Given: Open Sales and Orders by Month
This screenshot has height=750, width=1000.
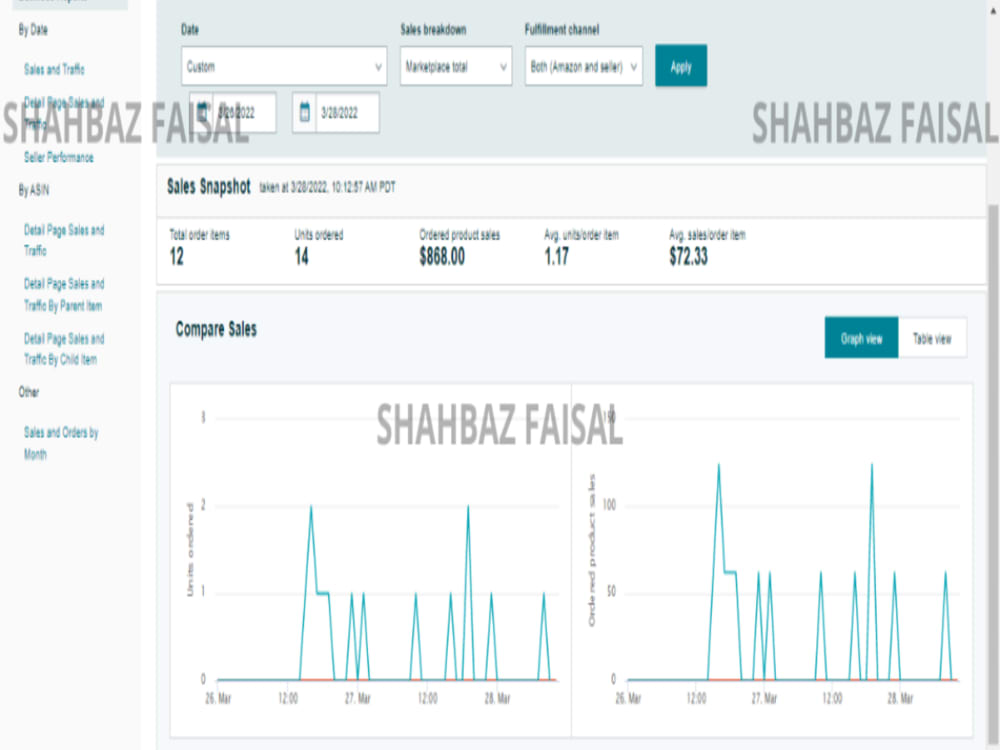Looking at the screenshot, I should point(61,443).
